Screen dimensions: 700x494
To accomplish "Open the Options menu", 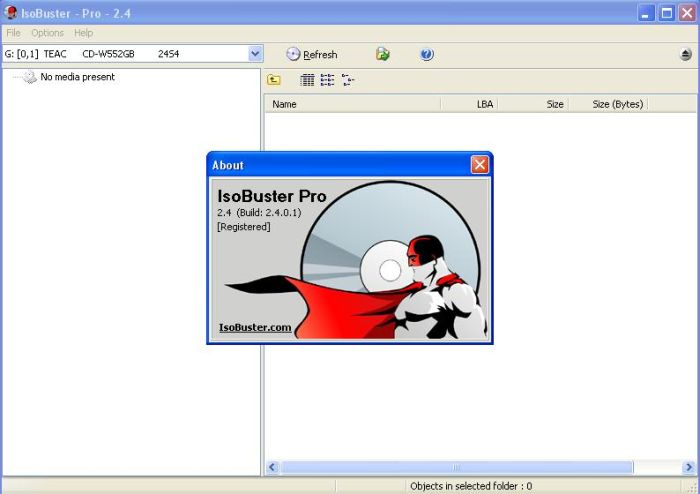I will pyautogui.click(x=47, y=33).
